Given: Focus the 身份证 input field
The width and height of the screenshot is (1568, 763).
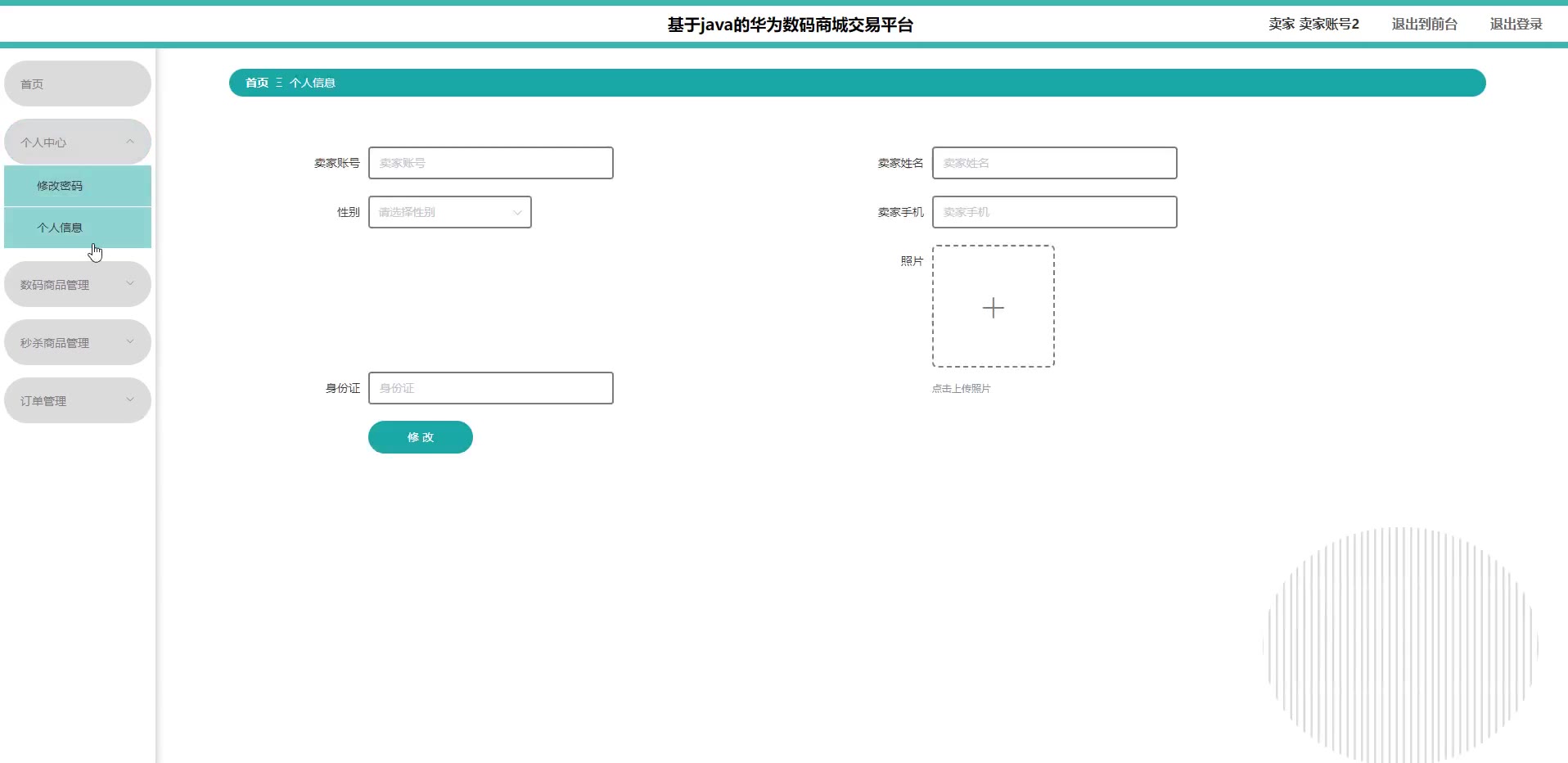Looking at the screenshot, I should tap(491, 388).
